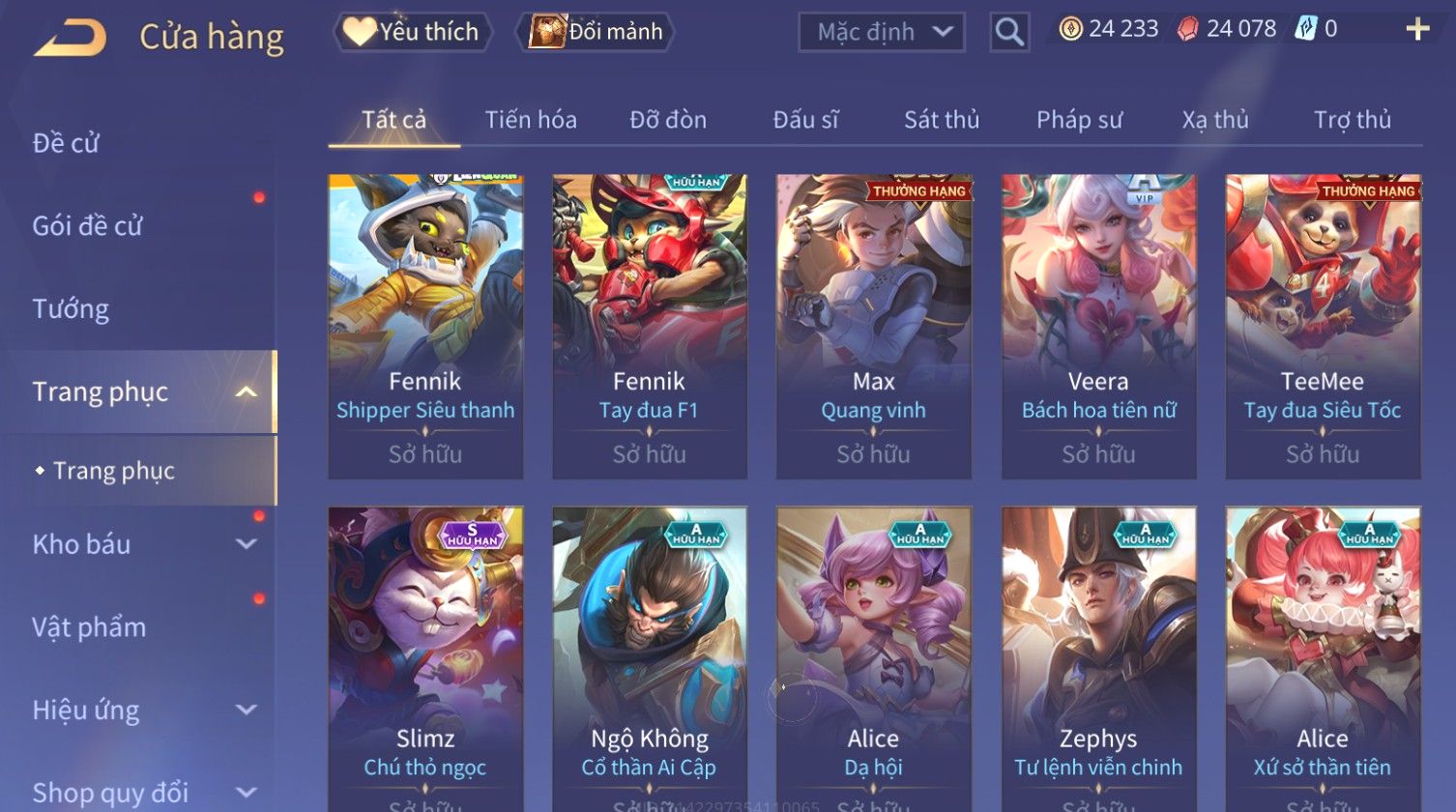Tap the plus icon to add currency
1456x812 pixels.
pos(1417,29)
